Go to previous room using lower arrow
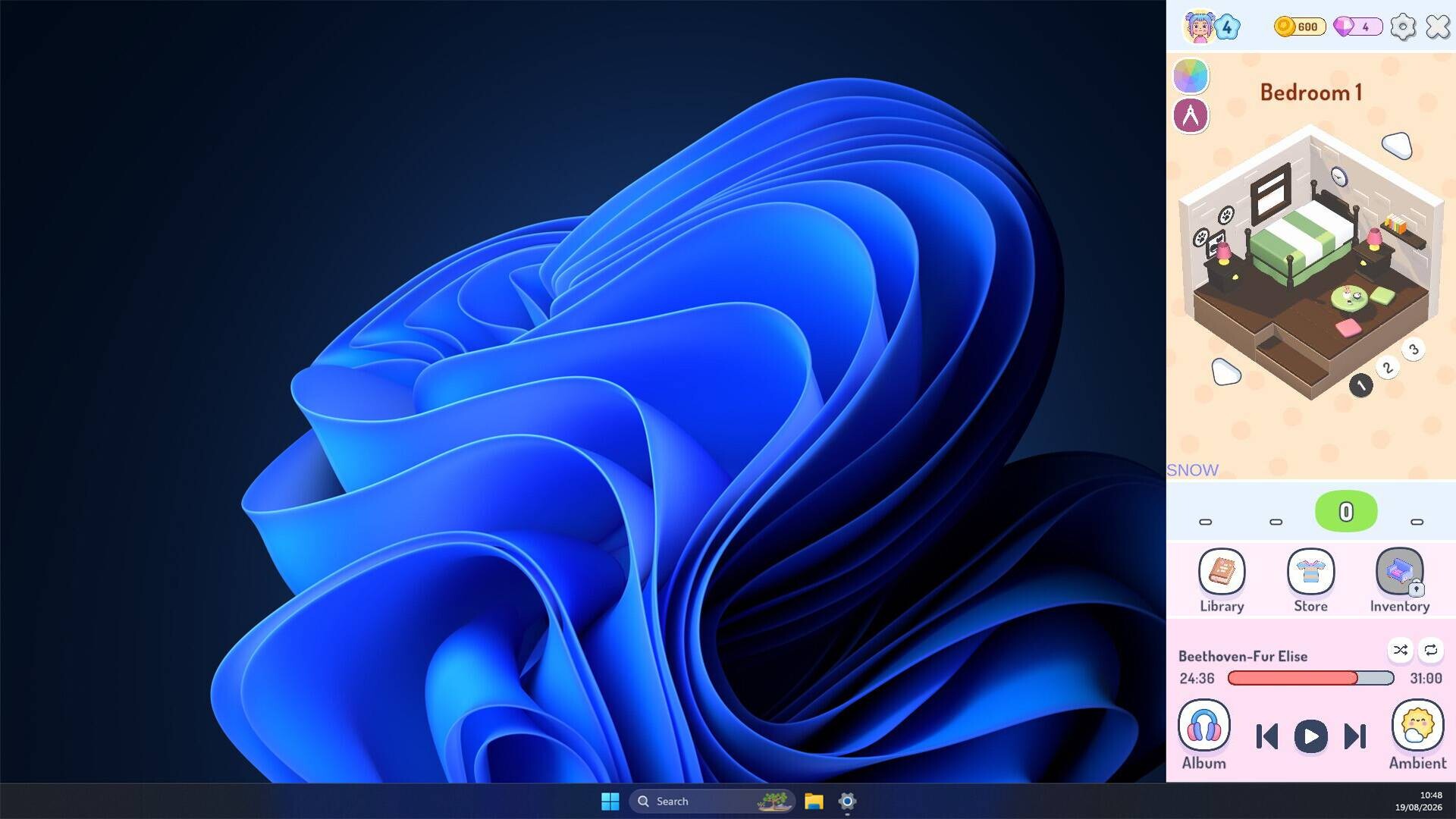This screenshot has width=1456, height=819. tap(1225, 372)
